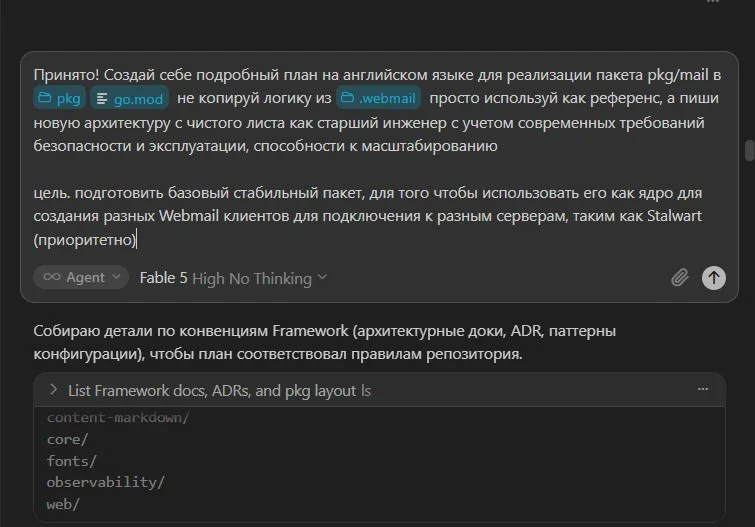
Task: Click the file icon in go.mod chip
Action: tap(102, 99)
